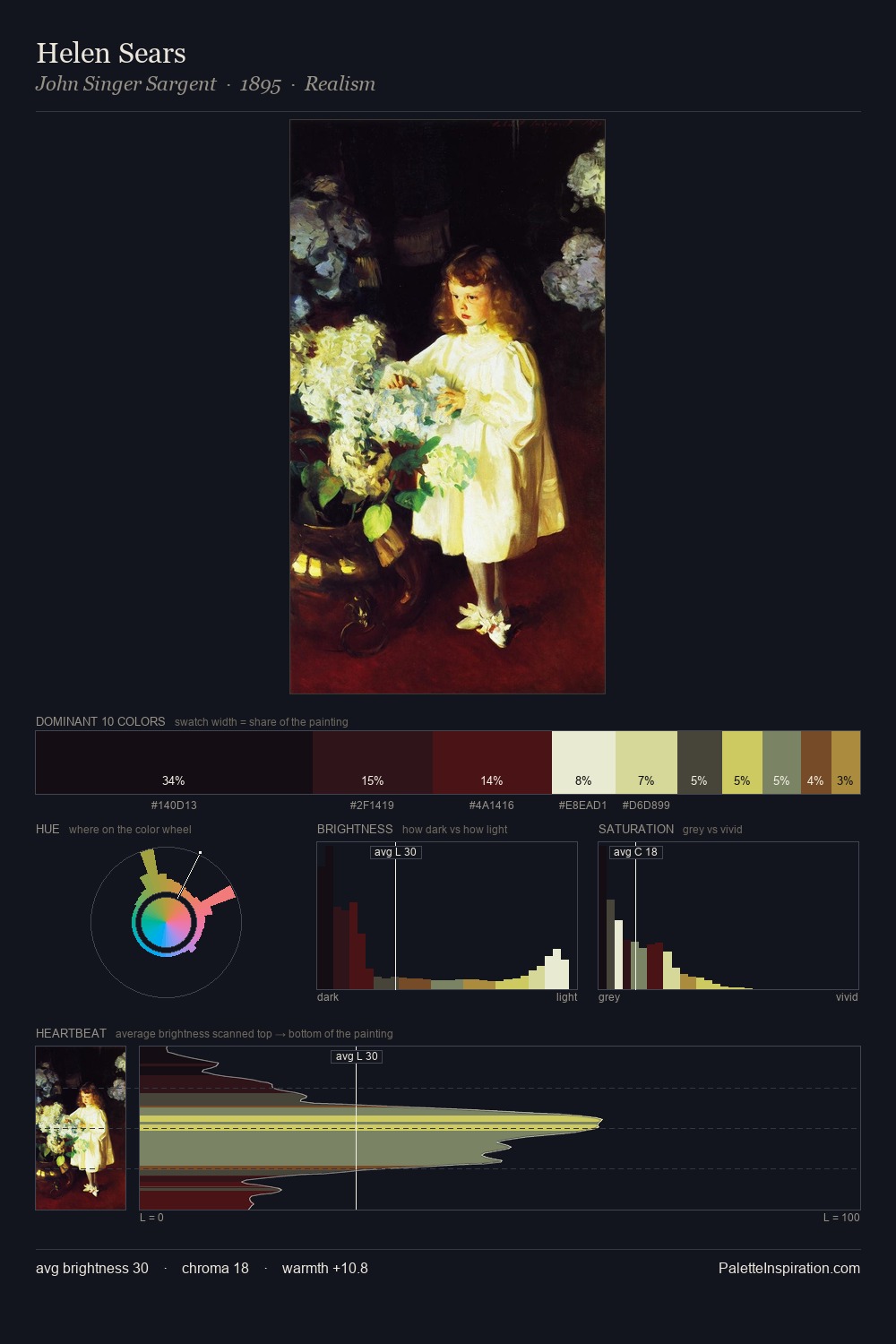Click the saturation histogram chart
The image size is (896, 1344).
tap(728, 916)
